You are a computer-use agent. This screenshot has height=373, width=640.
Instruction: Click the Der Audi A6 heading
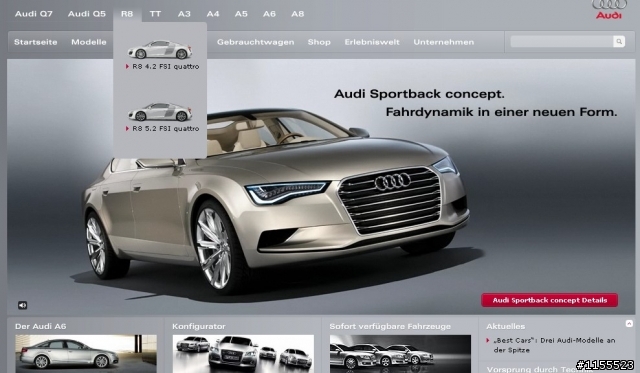click(x=40, y=326)
